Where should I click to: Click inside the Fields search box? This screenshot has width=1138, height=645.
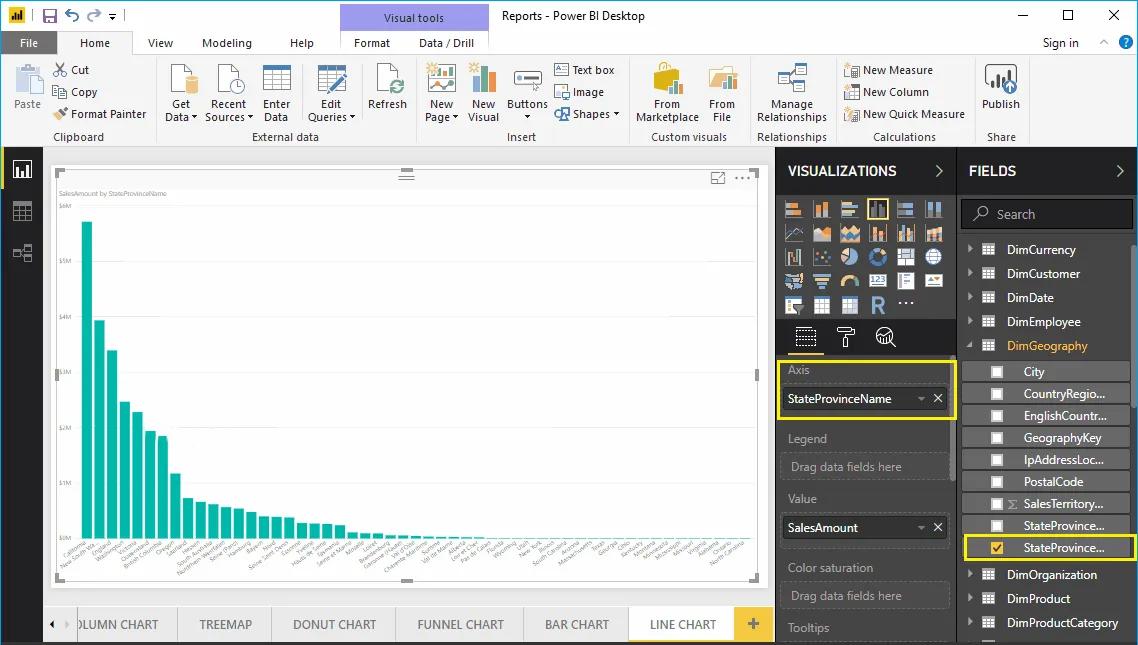tap(1046, 213)
